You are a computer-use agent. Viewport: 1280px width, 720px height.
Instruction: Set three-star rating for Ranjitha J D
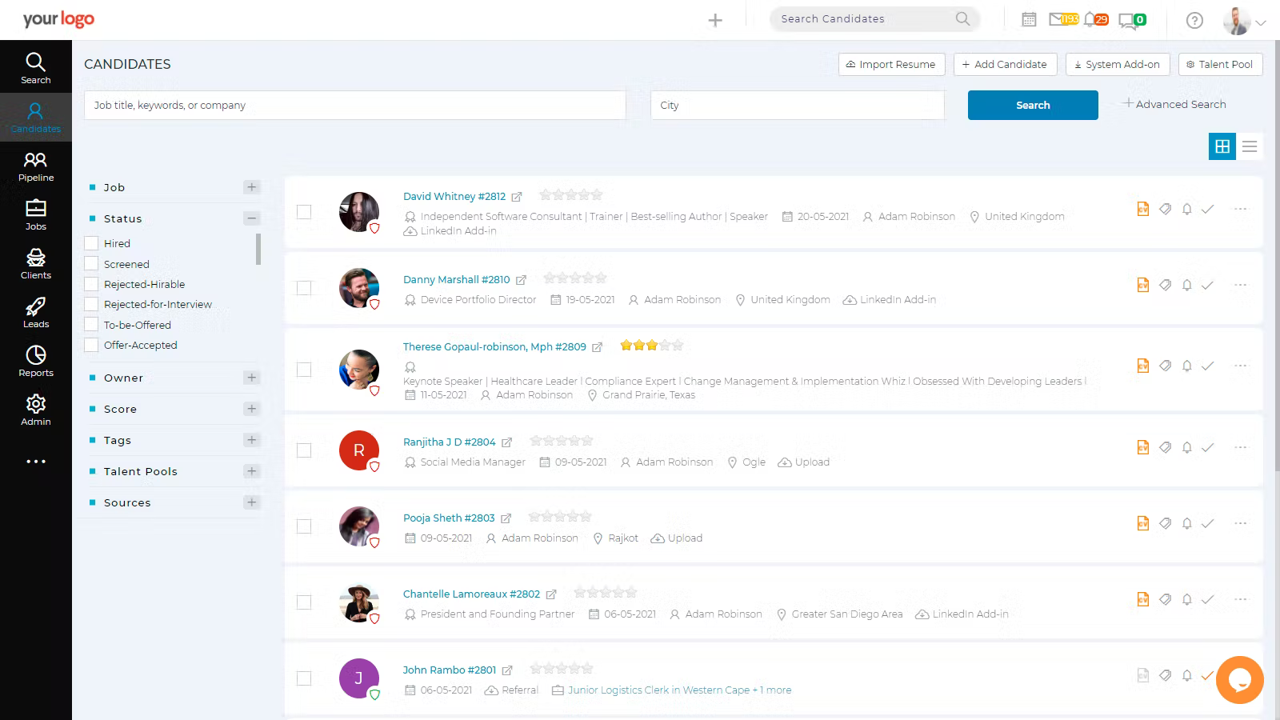click(562, 441)
